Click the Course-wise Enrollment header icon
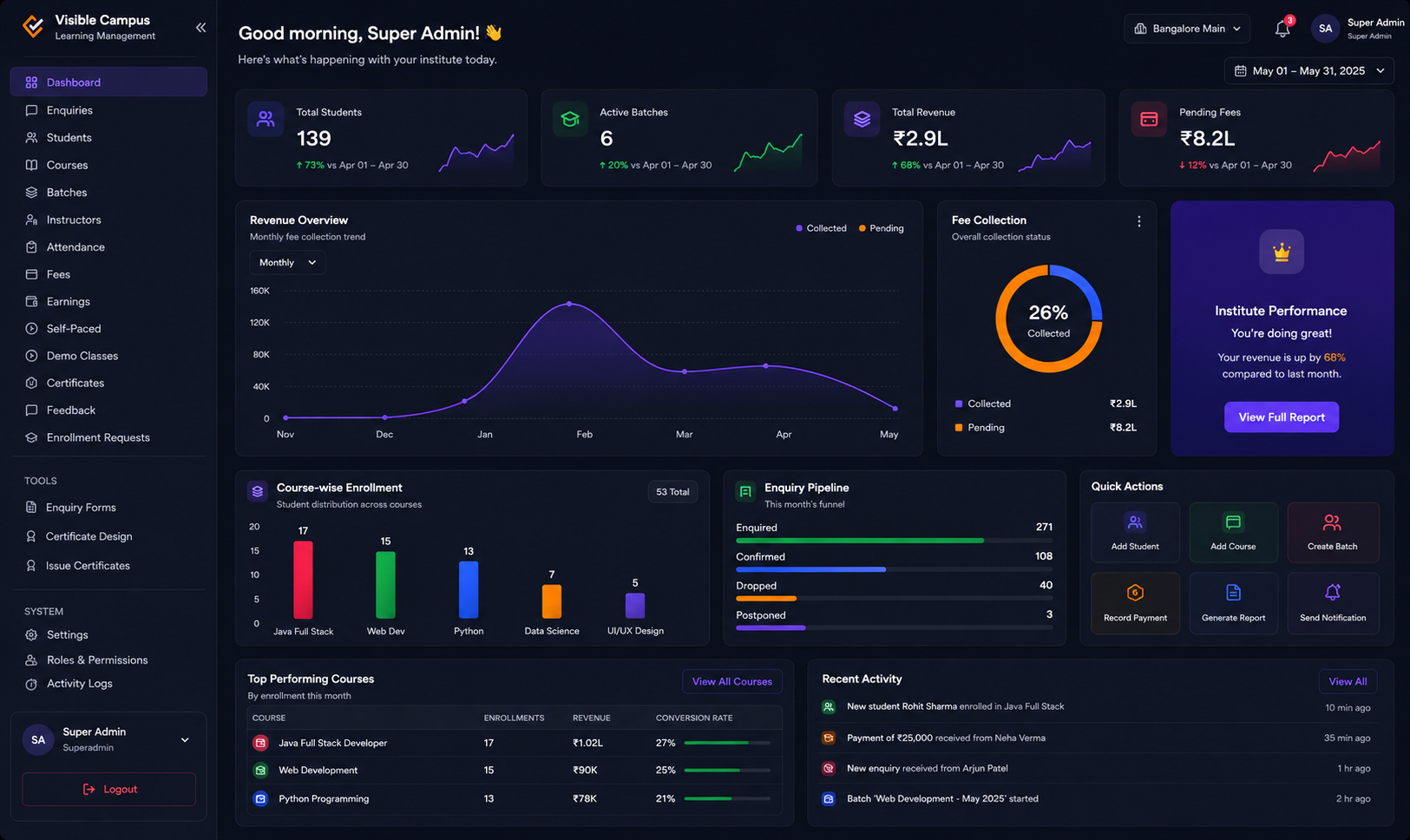Screen dimensions: 1410x840 pos(258,492)
